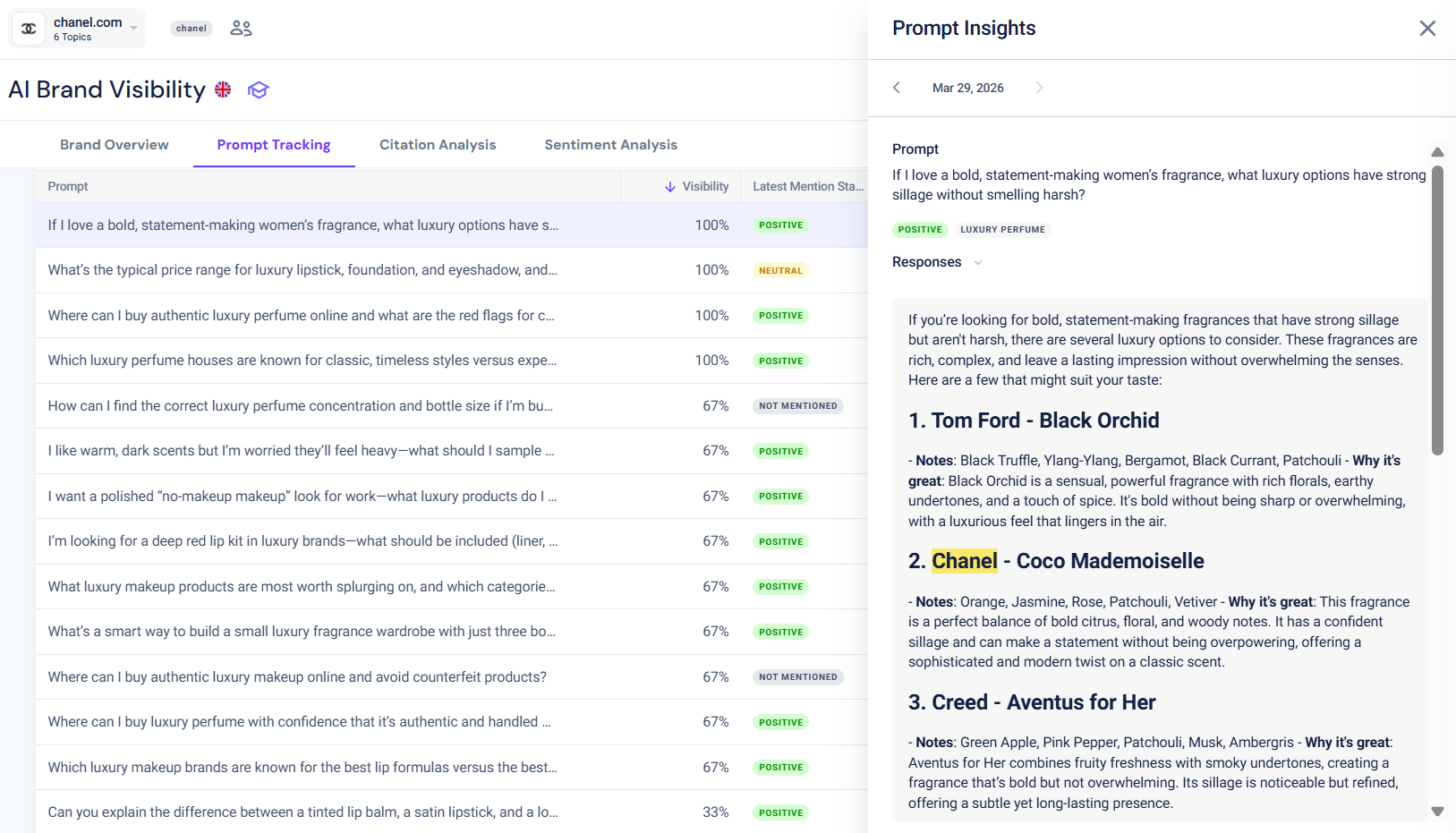The width and height of the screenshot is (1456, 833).
Task: Select the buy perfume with confidence prompt
Action: coord(452,722)
